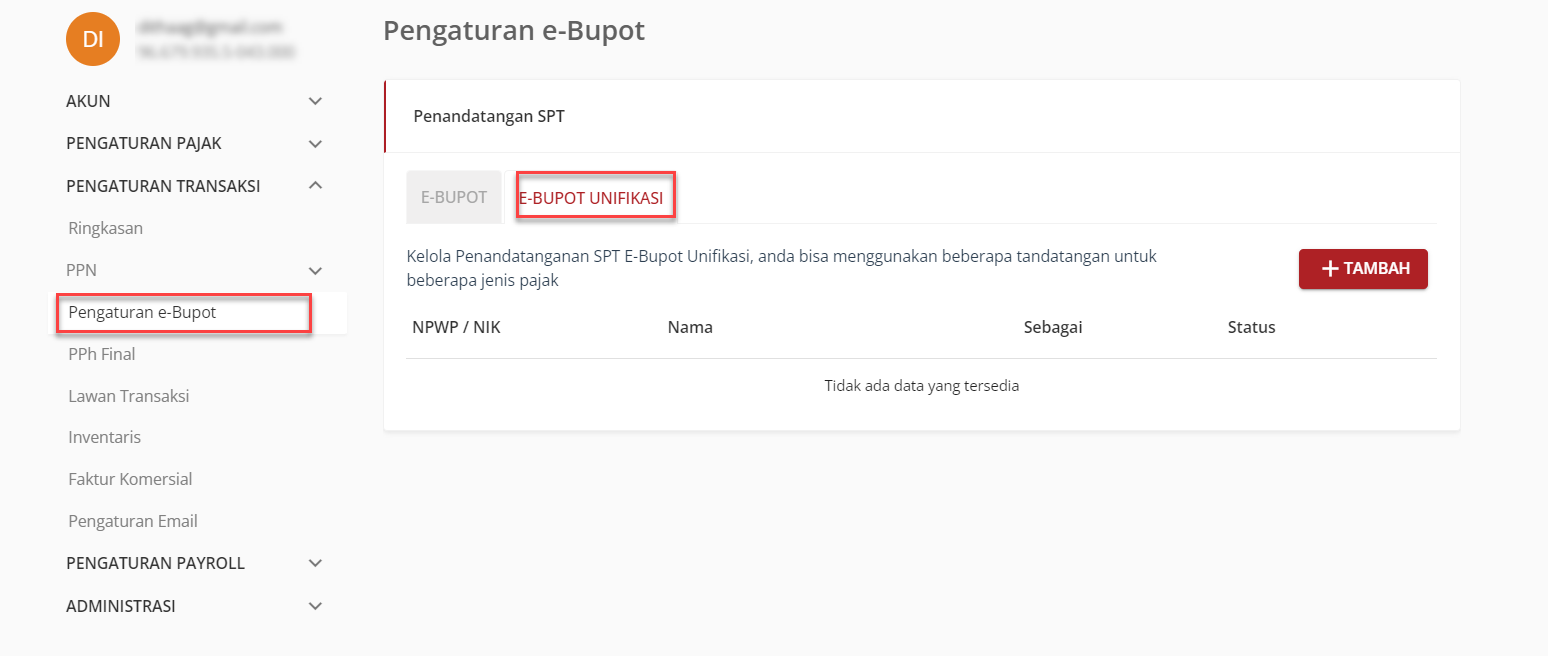Click the Penandatangan SPT section header
Screen dimensions: 1548x656
[x=489, y=116]
